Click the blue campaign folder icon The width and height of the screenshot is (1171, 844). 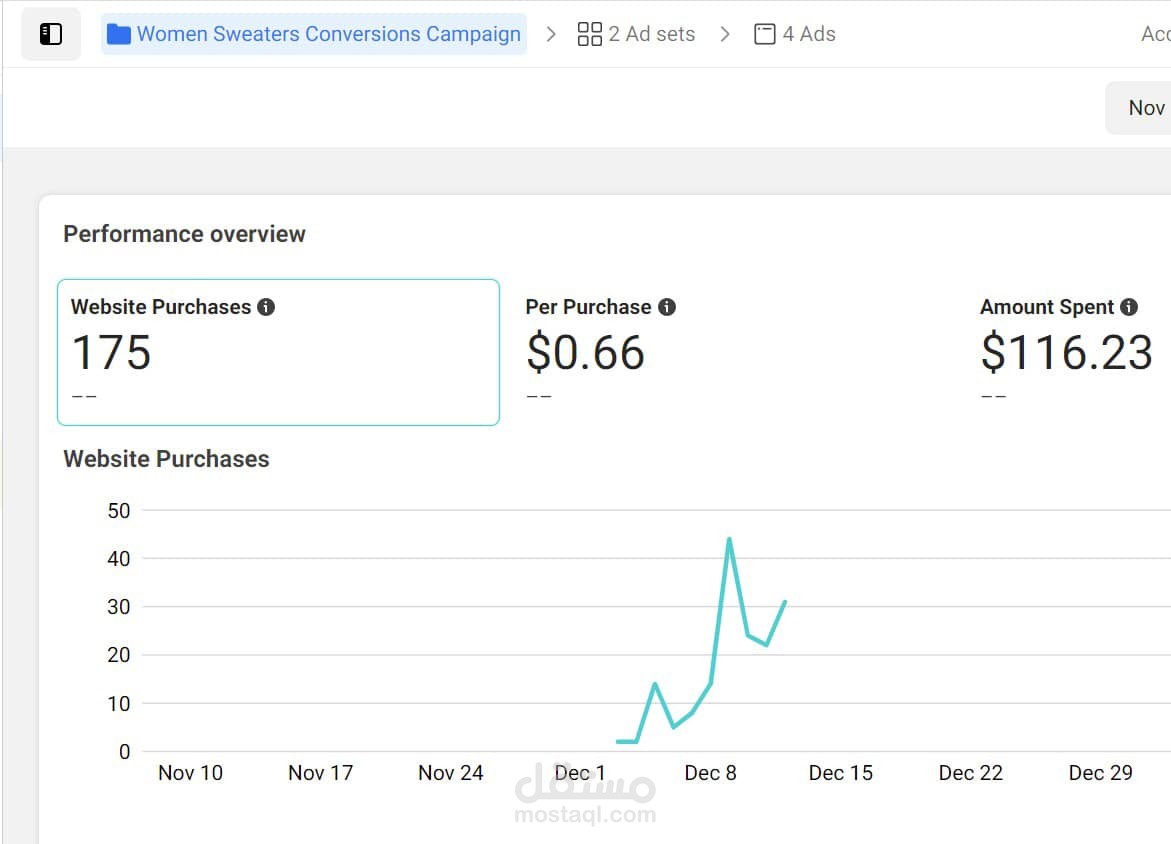[119, 34]
